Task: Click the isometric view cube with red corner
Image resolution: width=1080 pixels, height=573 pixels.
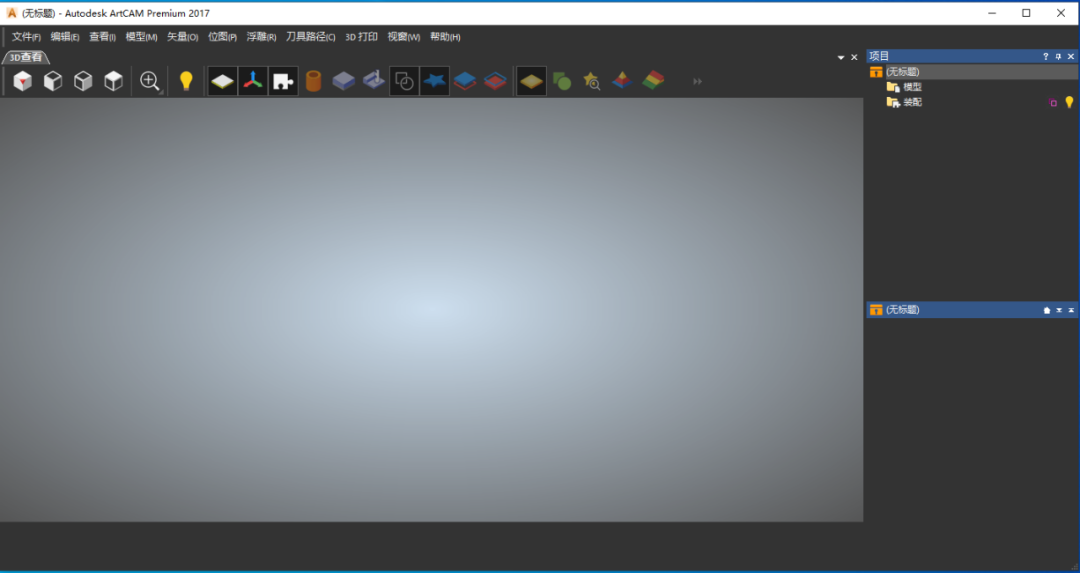Action: (22, 81)
